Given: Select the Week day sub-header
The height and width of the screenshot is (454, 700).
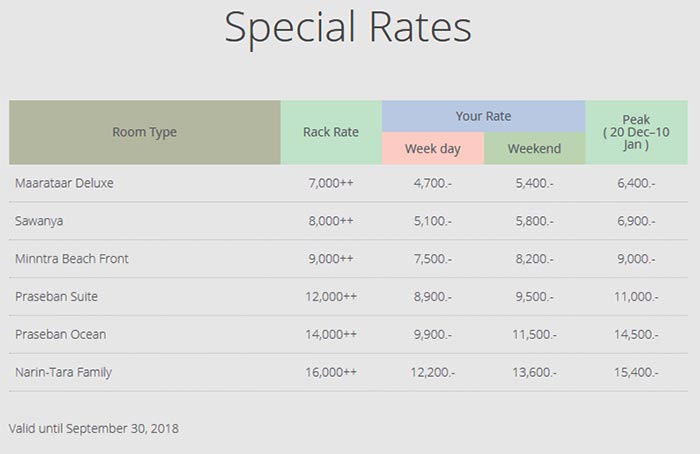Looking at the screenshot, I should click(x=432, y=149).
